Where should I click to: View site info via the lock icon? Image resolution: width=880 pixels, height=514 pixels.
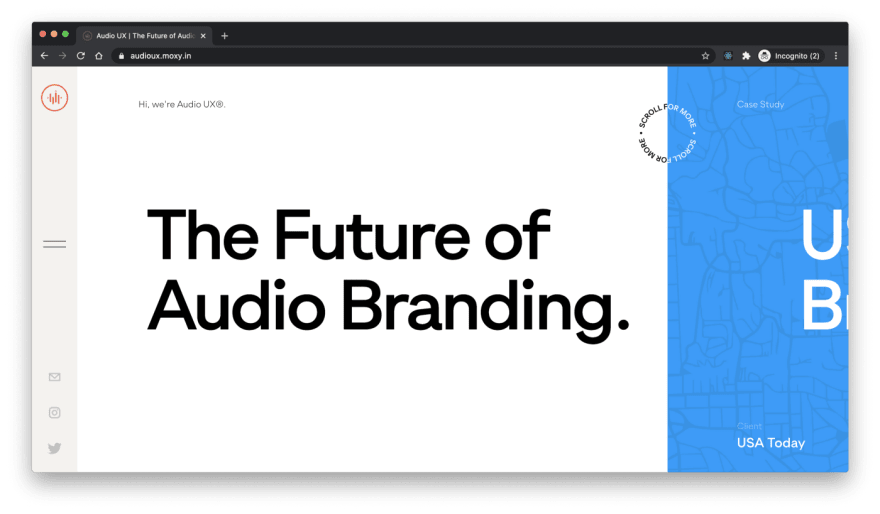point(121,56)
